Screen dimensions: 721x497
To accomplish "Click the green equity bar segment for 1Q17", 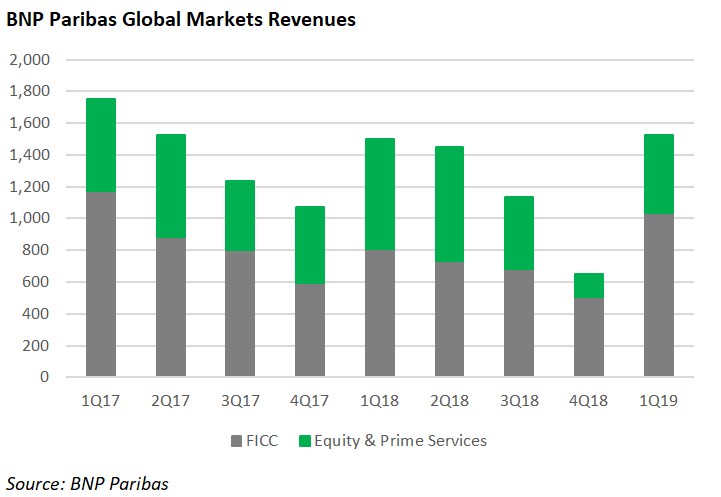I will click(x=101, y=145).
